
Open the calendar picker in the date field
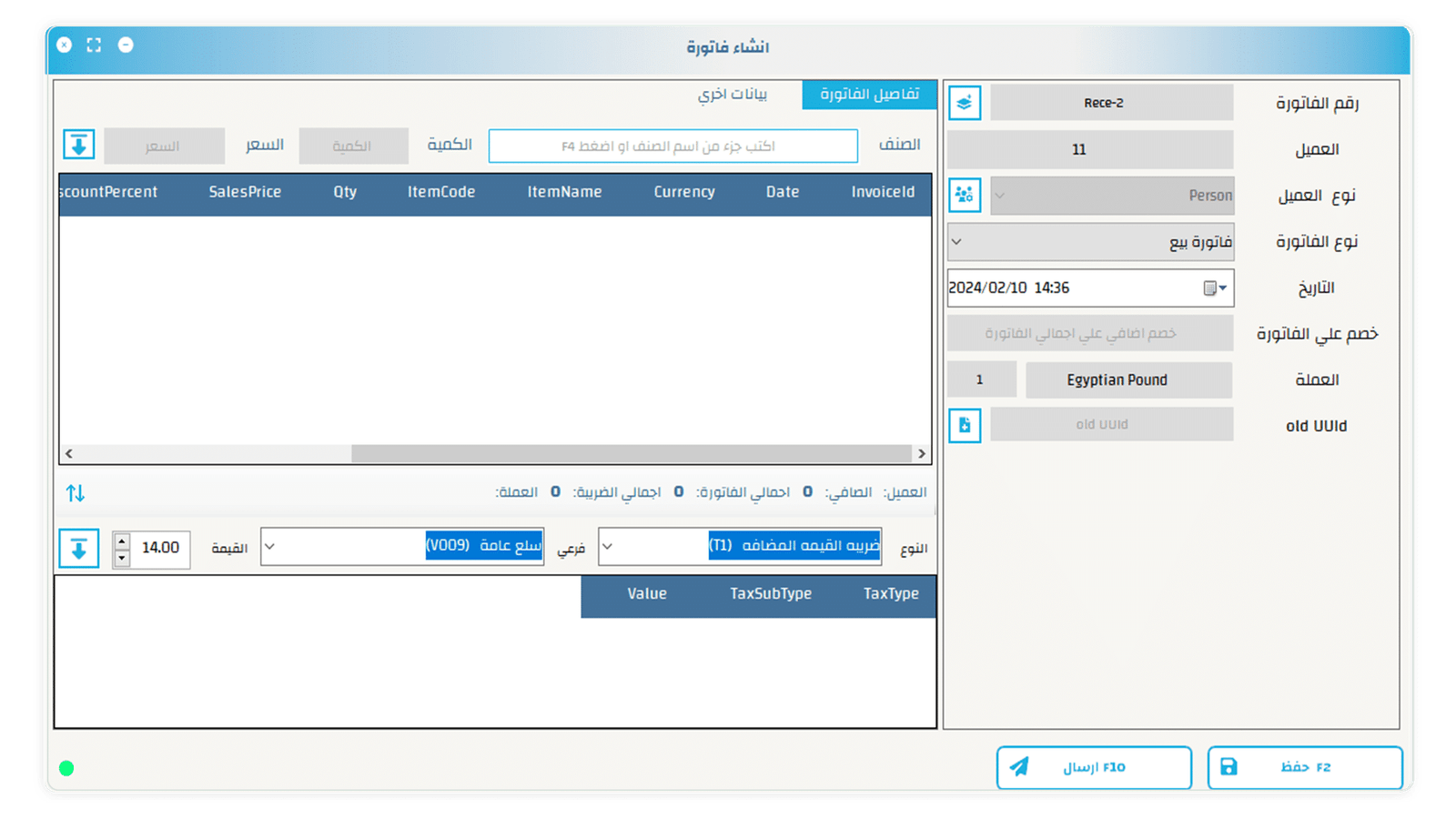(x=1212, y=288)
